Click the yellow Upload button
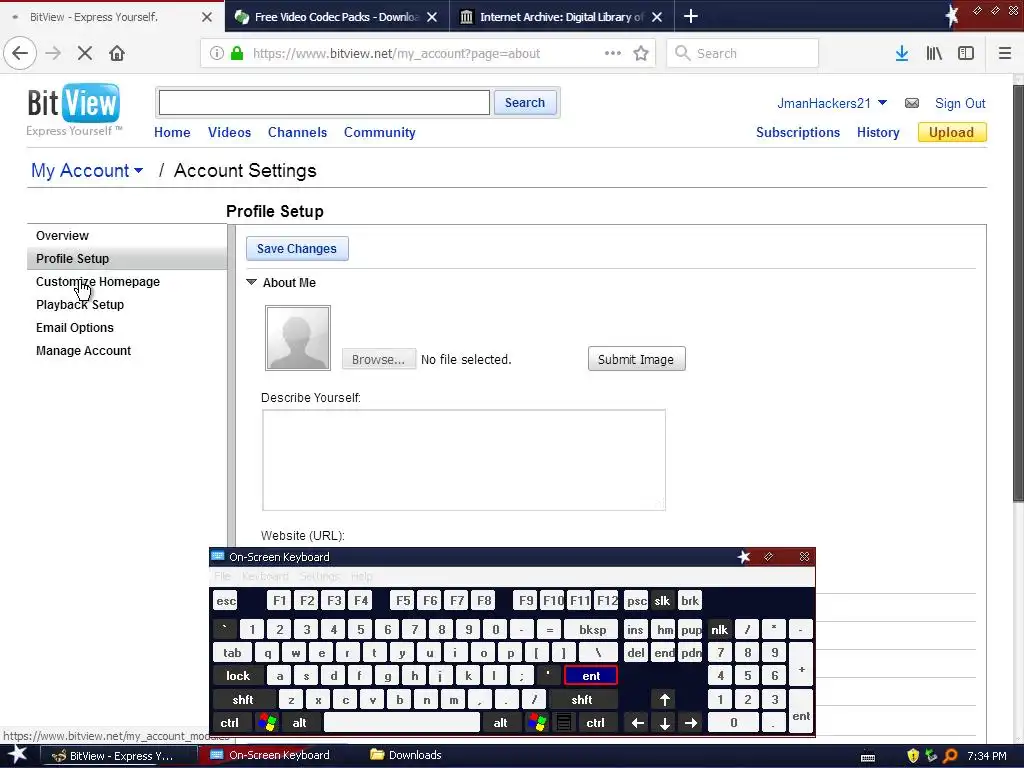Image resolution: width=1024 pixels, height=768 pixels. click(x=952, y=132)
